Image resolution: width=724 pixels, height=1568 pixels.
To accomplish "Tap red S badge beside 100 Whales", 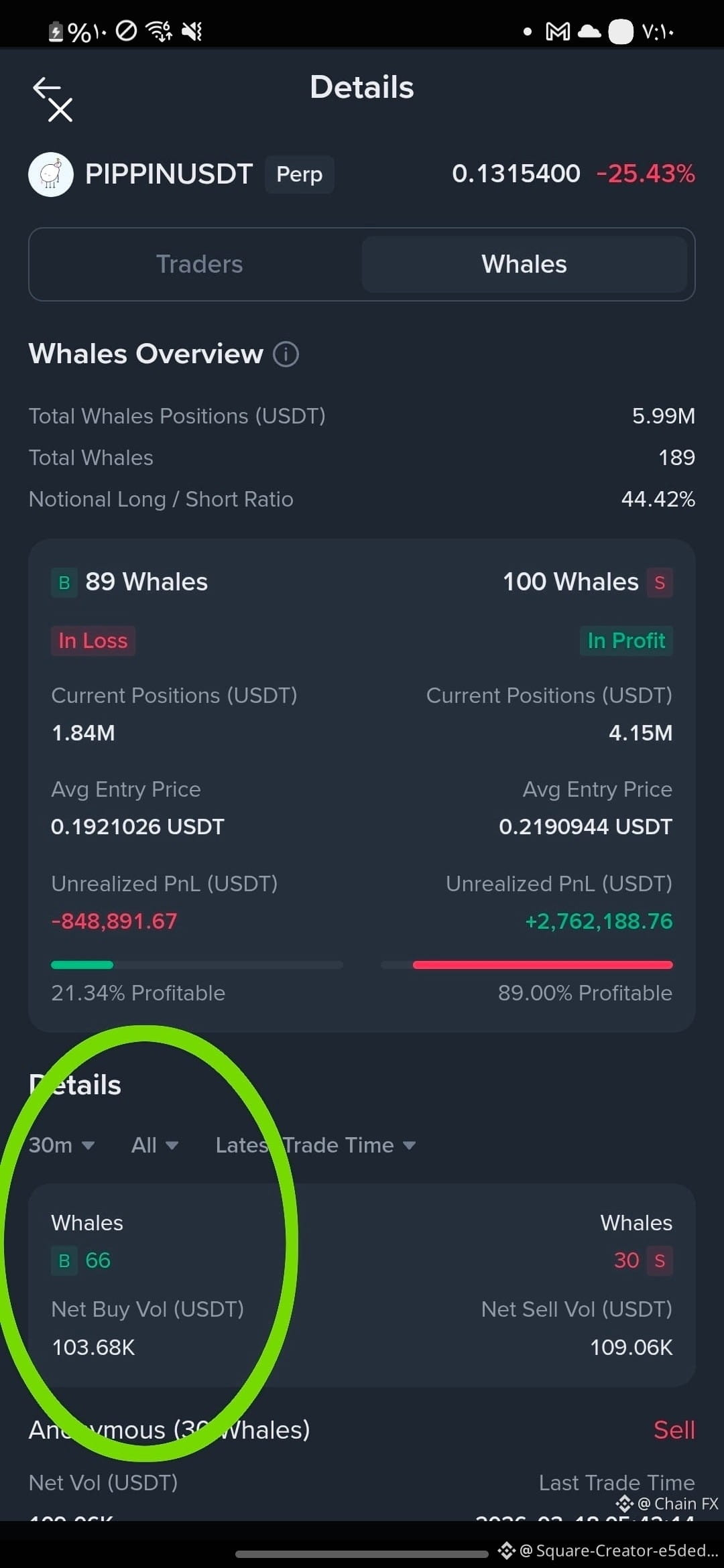I will click(x=660, y=582).
